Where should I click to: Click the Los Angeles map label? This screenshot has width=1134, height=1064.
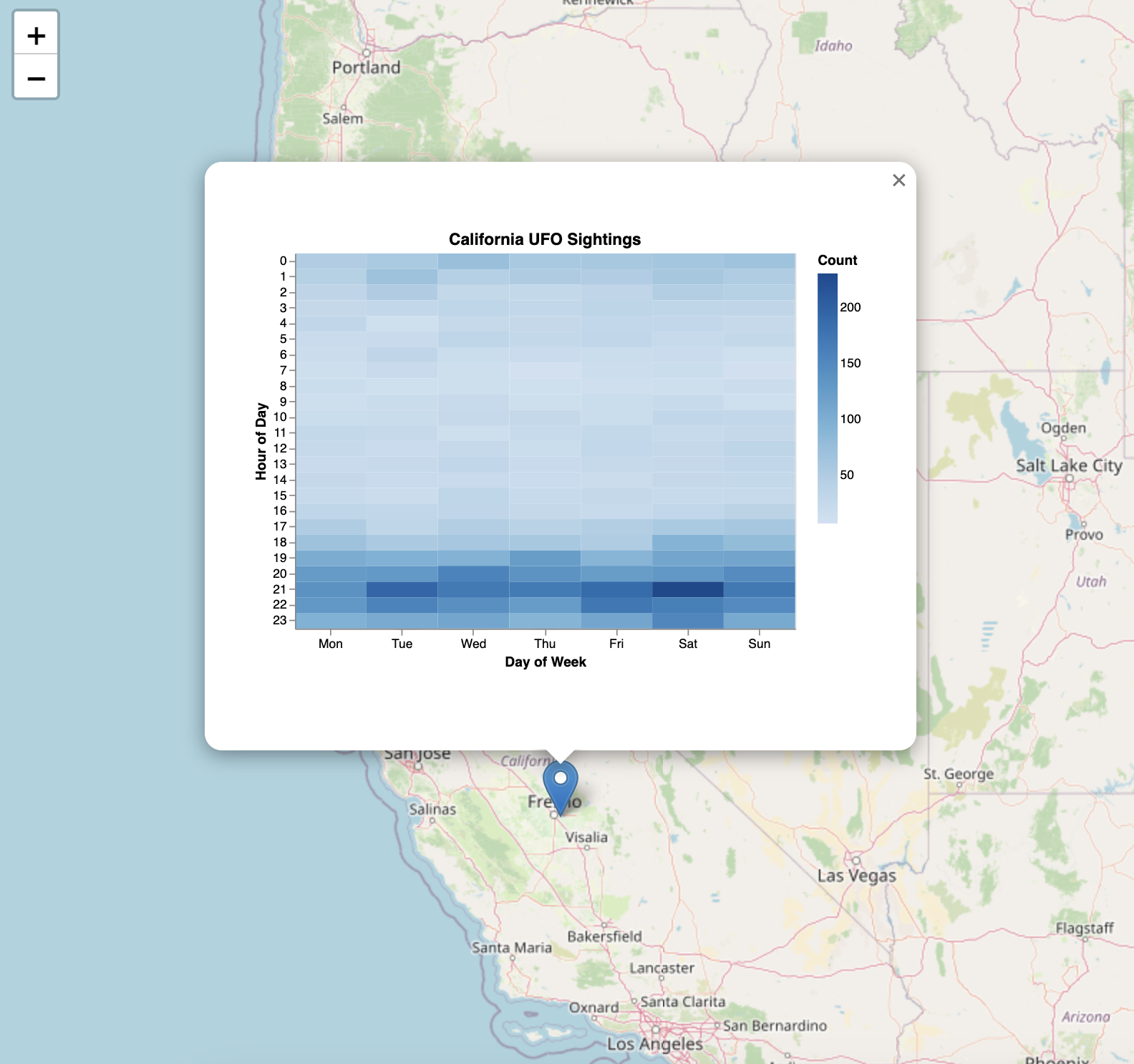tap(654, 1044)
